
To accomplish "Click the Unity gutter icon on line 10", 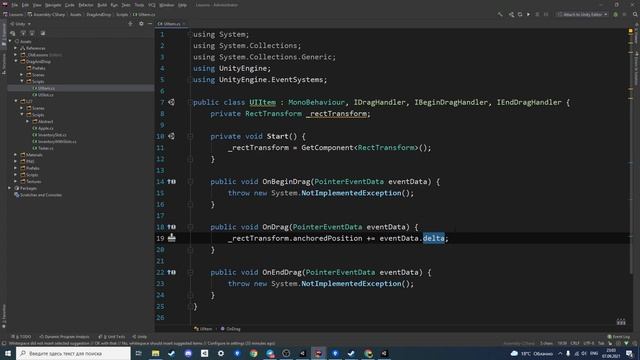I will tap(171, 136).
